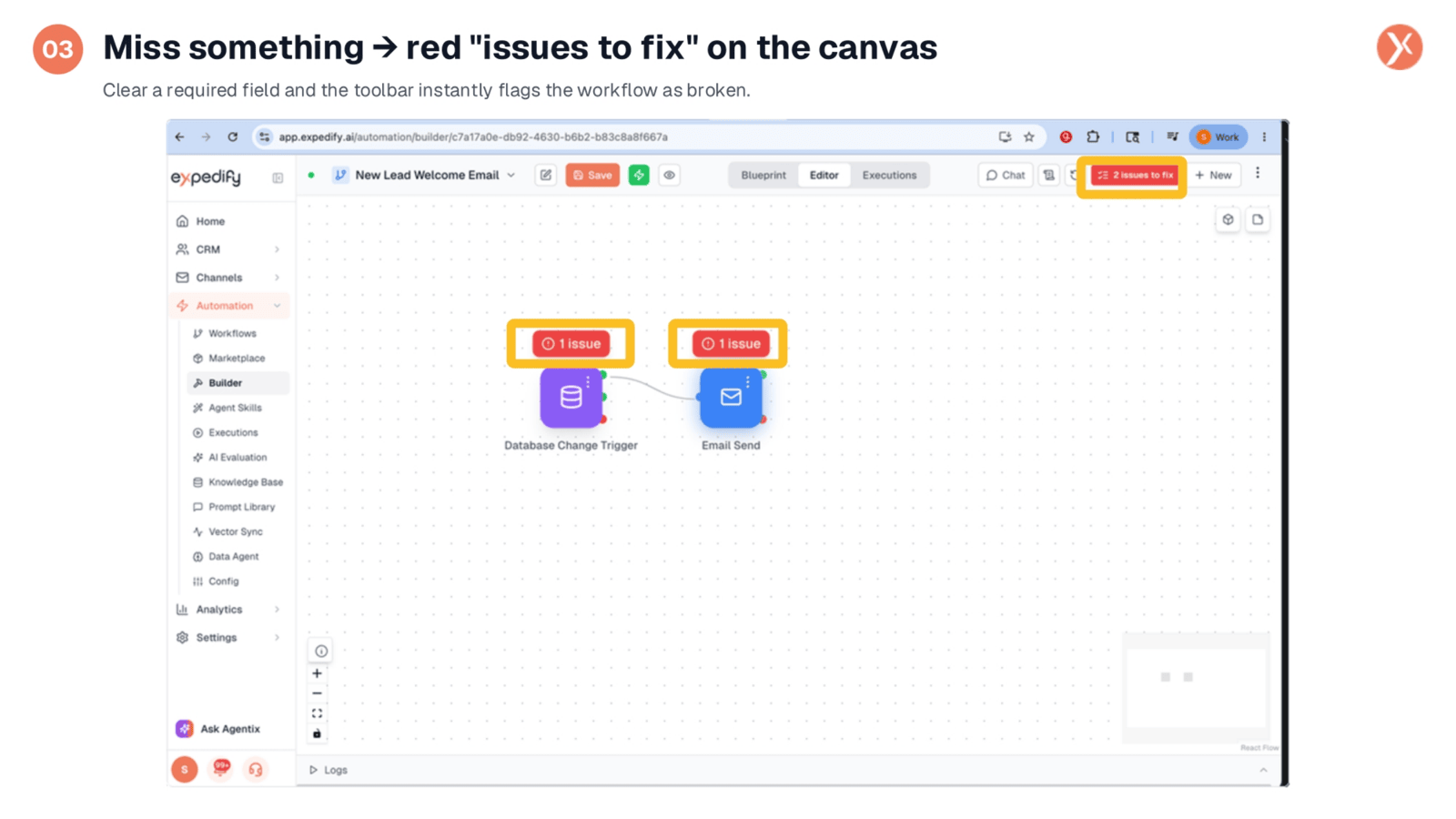Collapse the Automation section
This screenshot has width=1456, height=819.
229,306
